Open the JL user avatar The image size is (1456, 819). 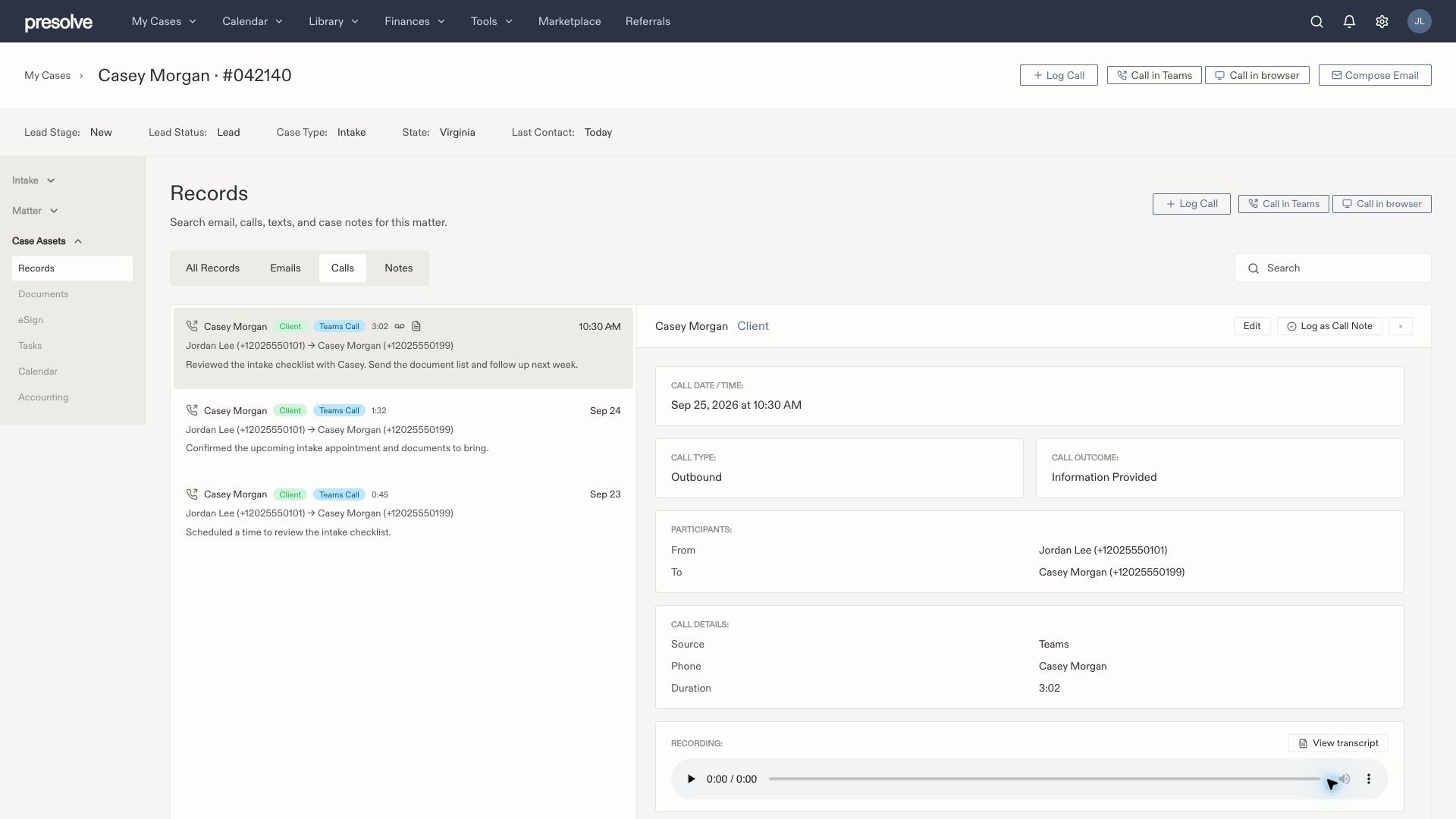click(x=1419, y=21)
